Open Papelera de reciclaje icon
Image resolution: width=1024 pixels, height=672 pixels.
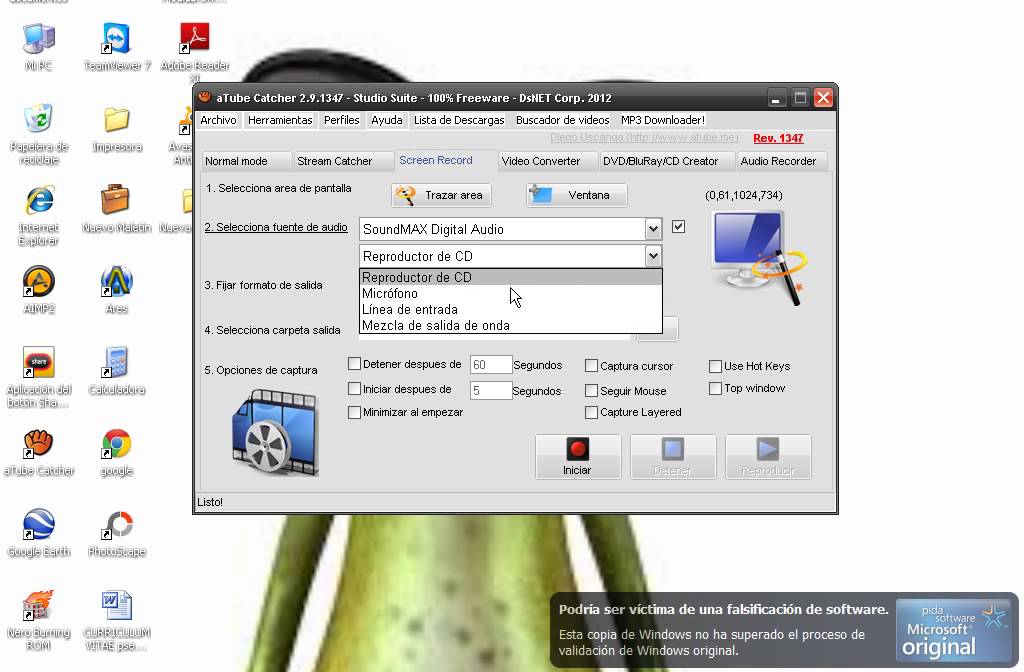tap(39, 133)
